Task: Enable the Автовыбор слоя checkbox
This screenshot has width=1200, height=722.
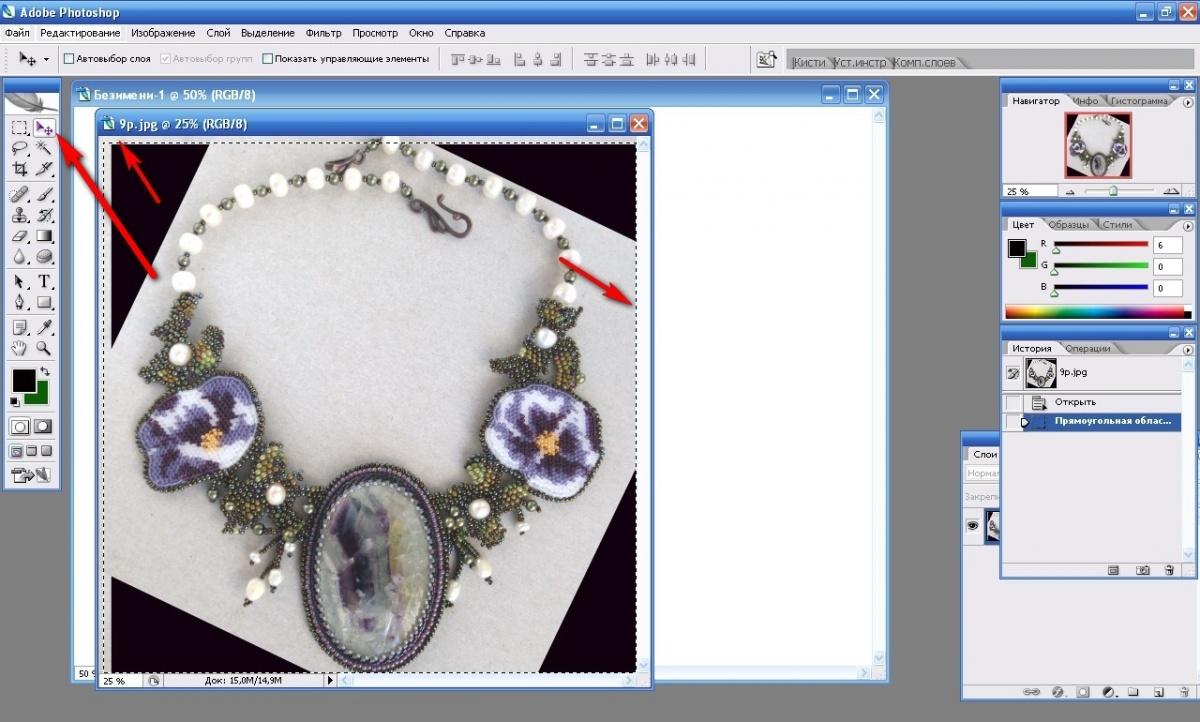Action: point(69,59)
